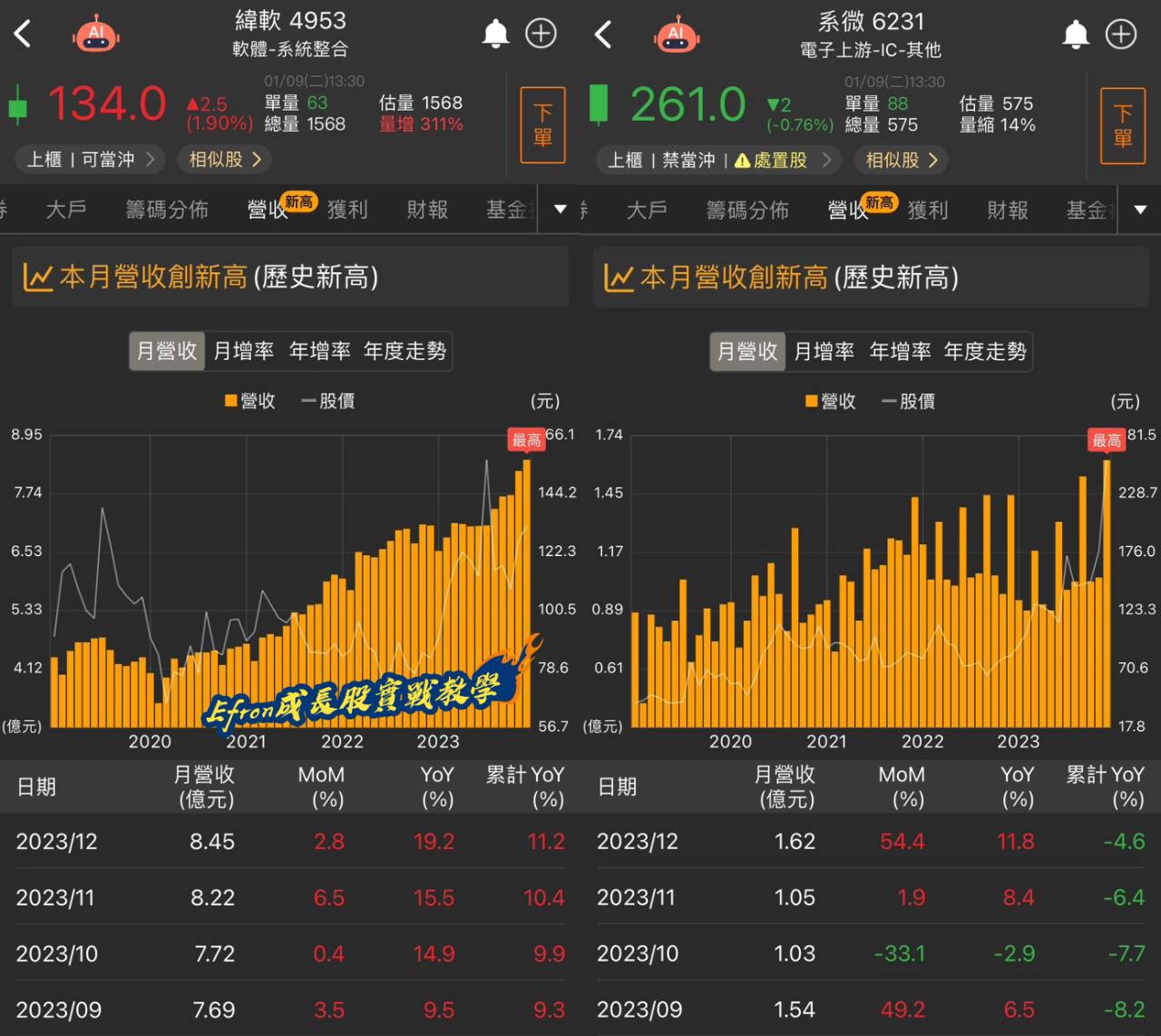Open 財報 tab for 系微

pyautogui.click(x=1007, y=210)
